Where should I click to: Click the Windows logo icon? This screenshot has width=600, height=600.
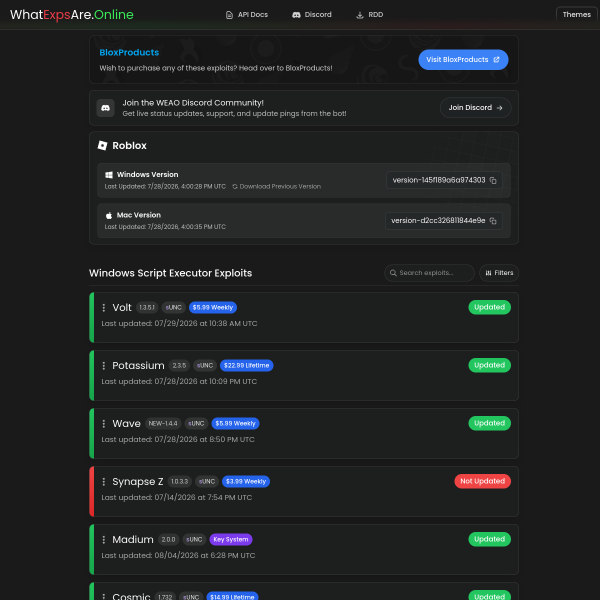[x=109, y=174]
